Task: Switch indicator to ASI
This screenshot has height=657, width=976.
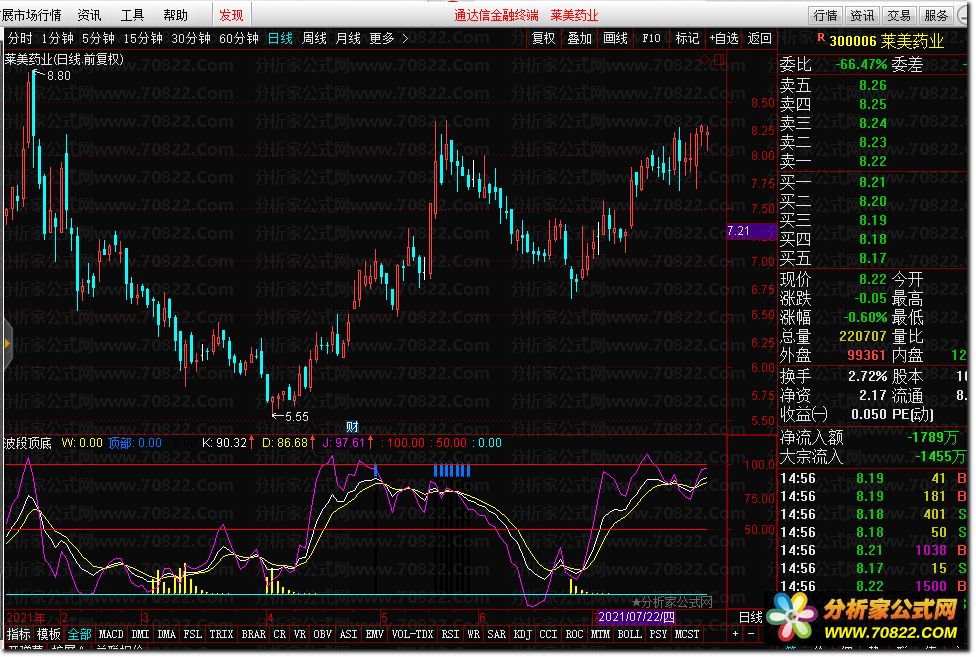Action: (x=349, y=634)
